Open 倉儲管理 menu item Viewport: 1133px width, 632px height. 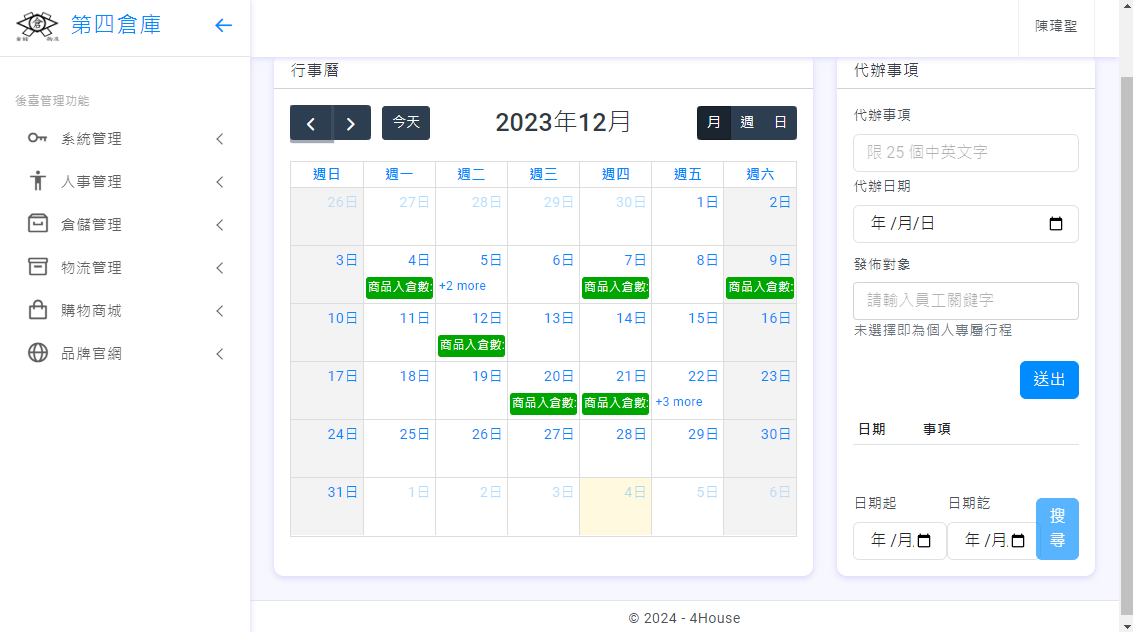pos(125,225)
